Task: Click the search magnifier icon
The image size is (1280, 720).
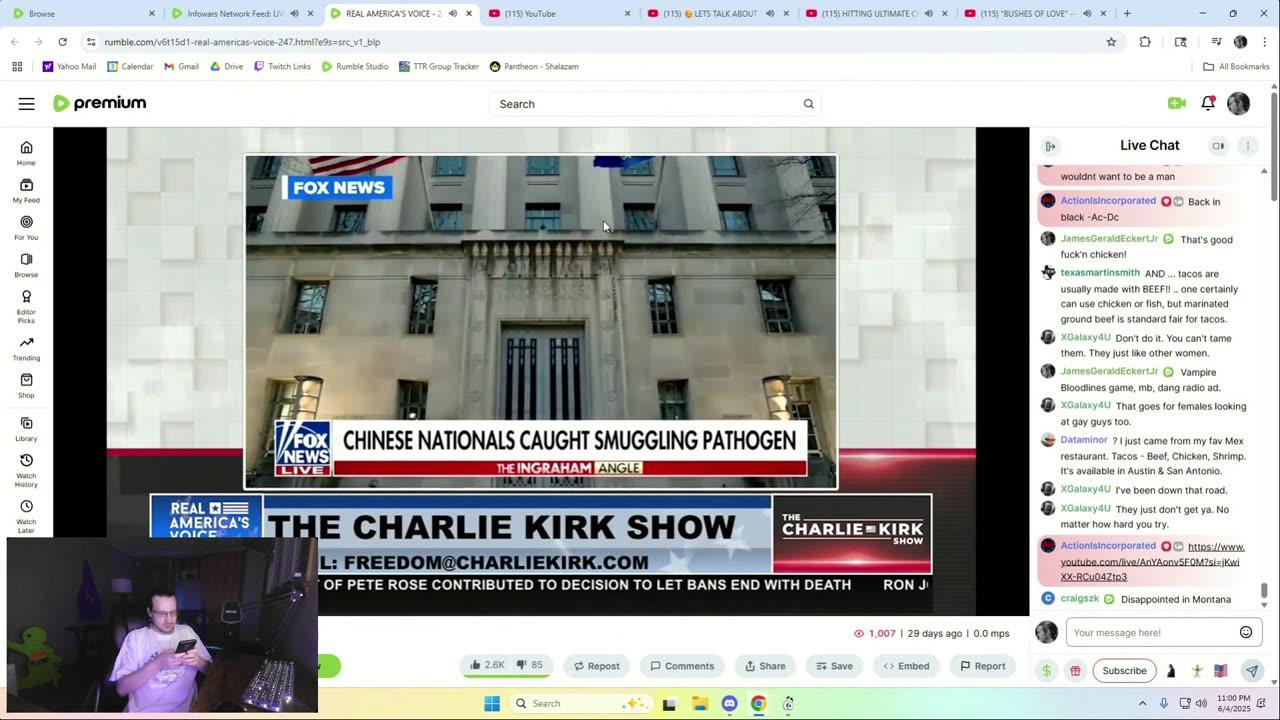Action: click(808, 104)
